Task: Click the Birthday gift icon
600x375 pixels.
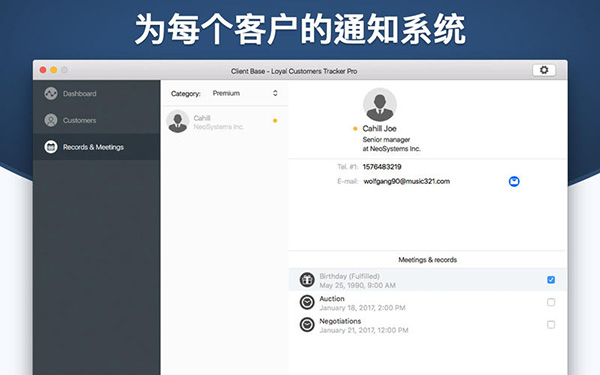Action: coord(307,280)
